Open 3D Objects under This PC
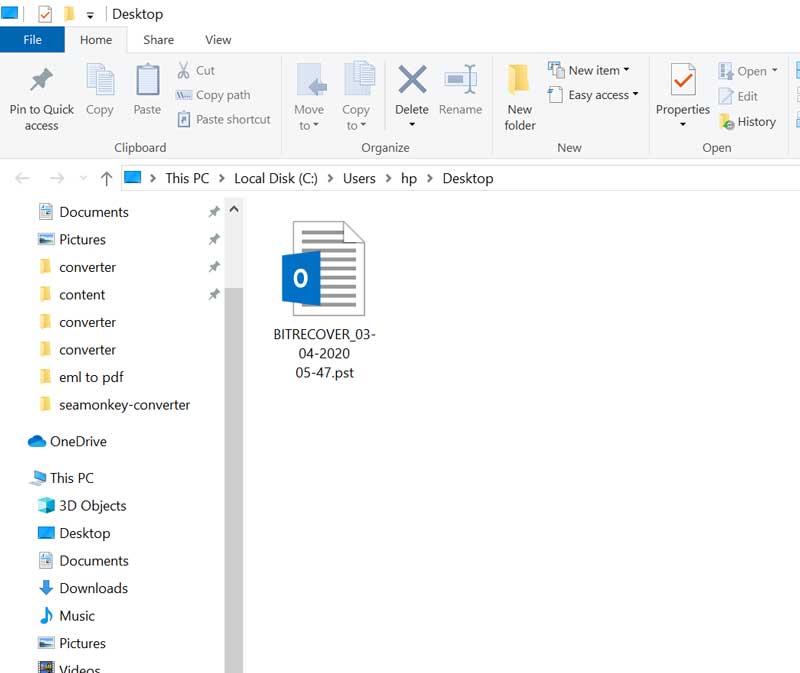Viewport: 800px width, 673px height. (x=92, y=506)
